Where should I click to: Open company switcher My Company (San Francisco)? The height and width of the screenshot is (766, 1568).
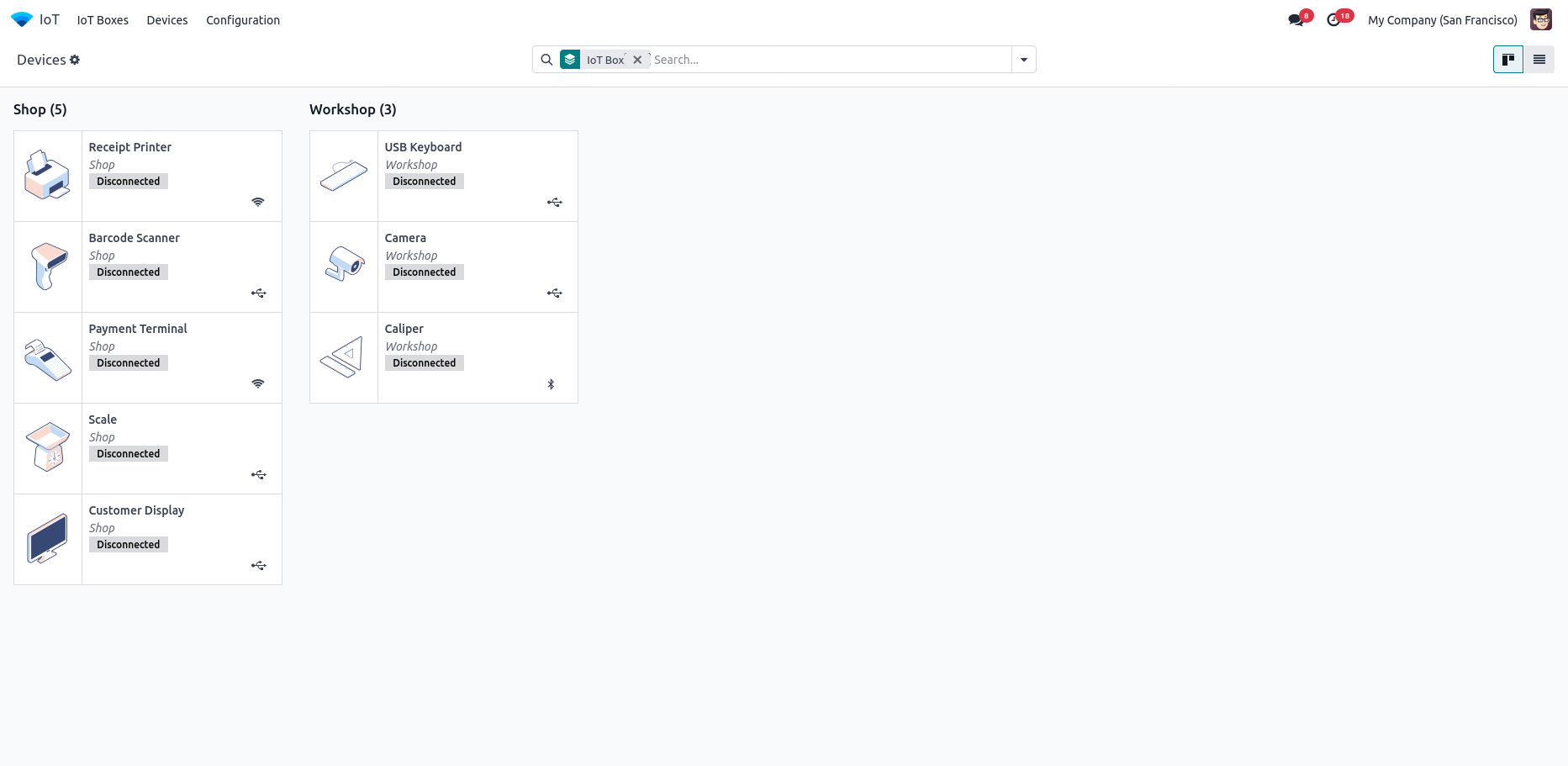tap(1442, 20)
